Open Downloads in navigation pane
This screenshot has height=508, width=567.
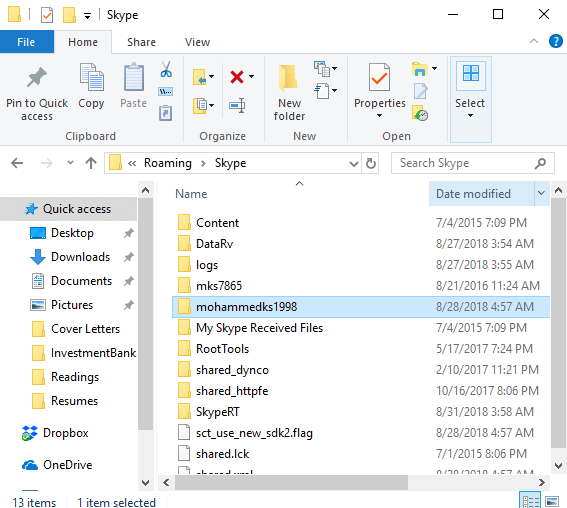(80, 257)
